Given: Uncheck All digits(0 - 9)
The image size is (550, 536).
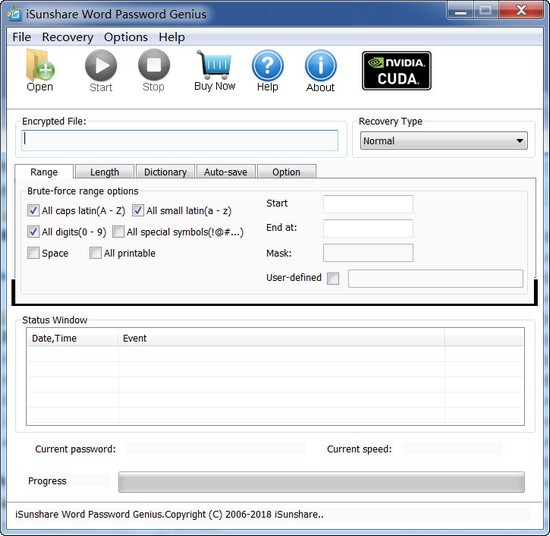Looking at the screenshot, I should click(x=33, y=232).
